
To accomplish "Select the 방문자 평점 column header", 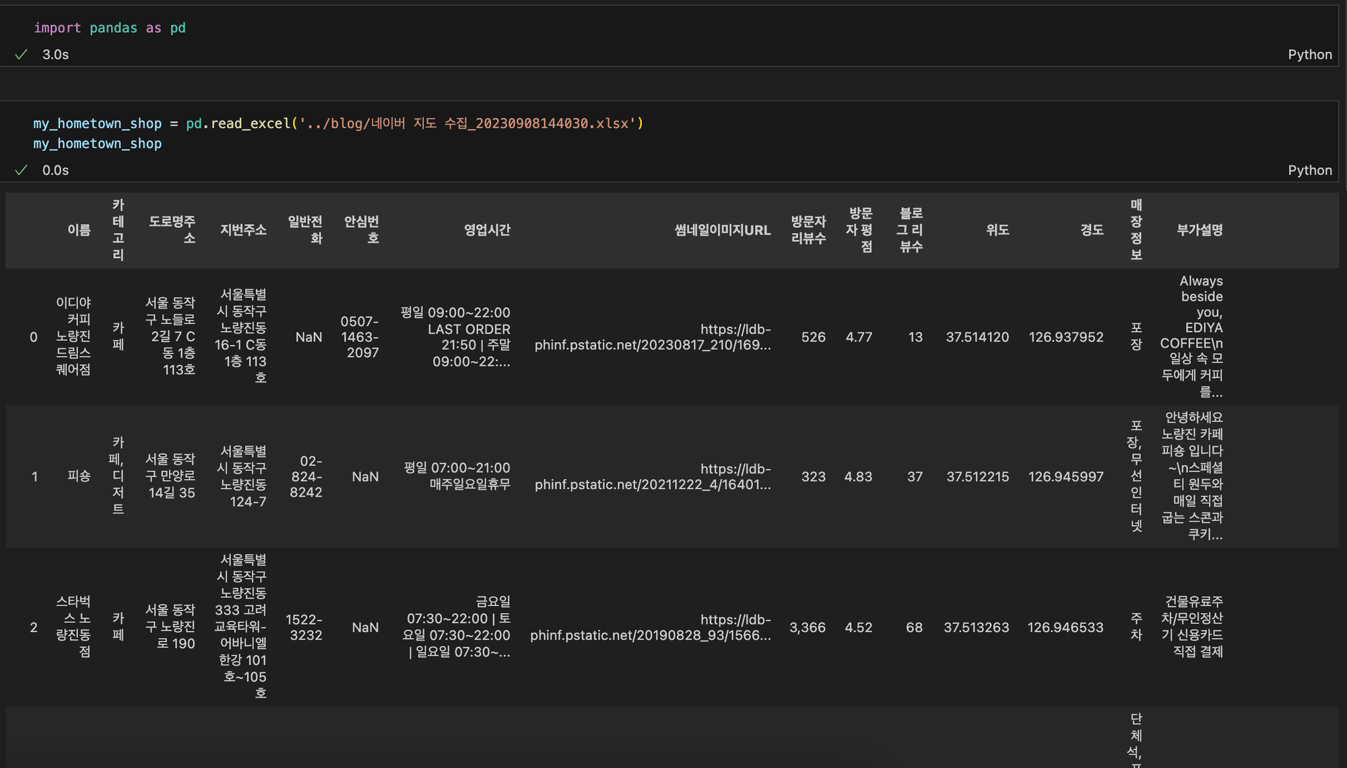I will coord(861,230).
